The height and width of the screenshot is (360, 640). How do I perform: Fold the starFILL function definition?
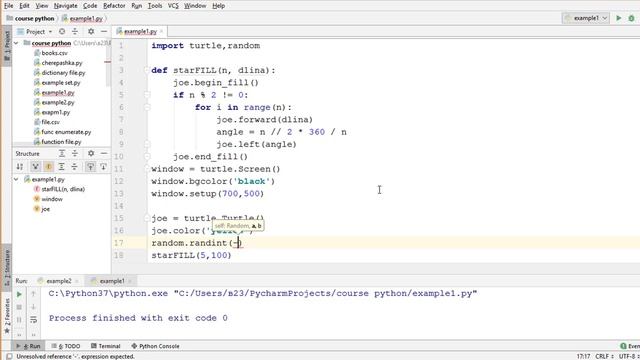tap(147, 70)
